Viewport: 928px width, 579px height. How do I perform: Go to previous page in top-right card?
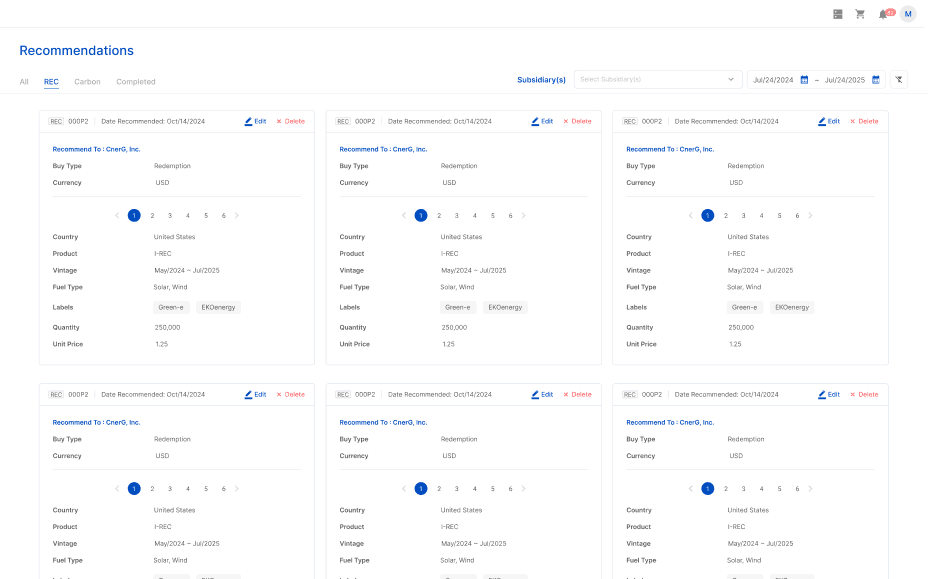(690, 215)
